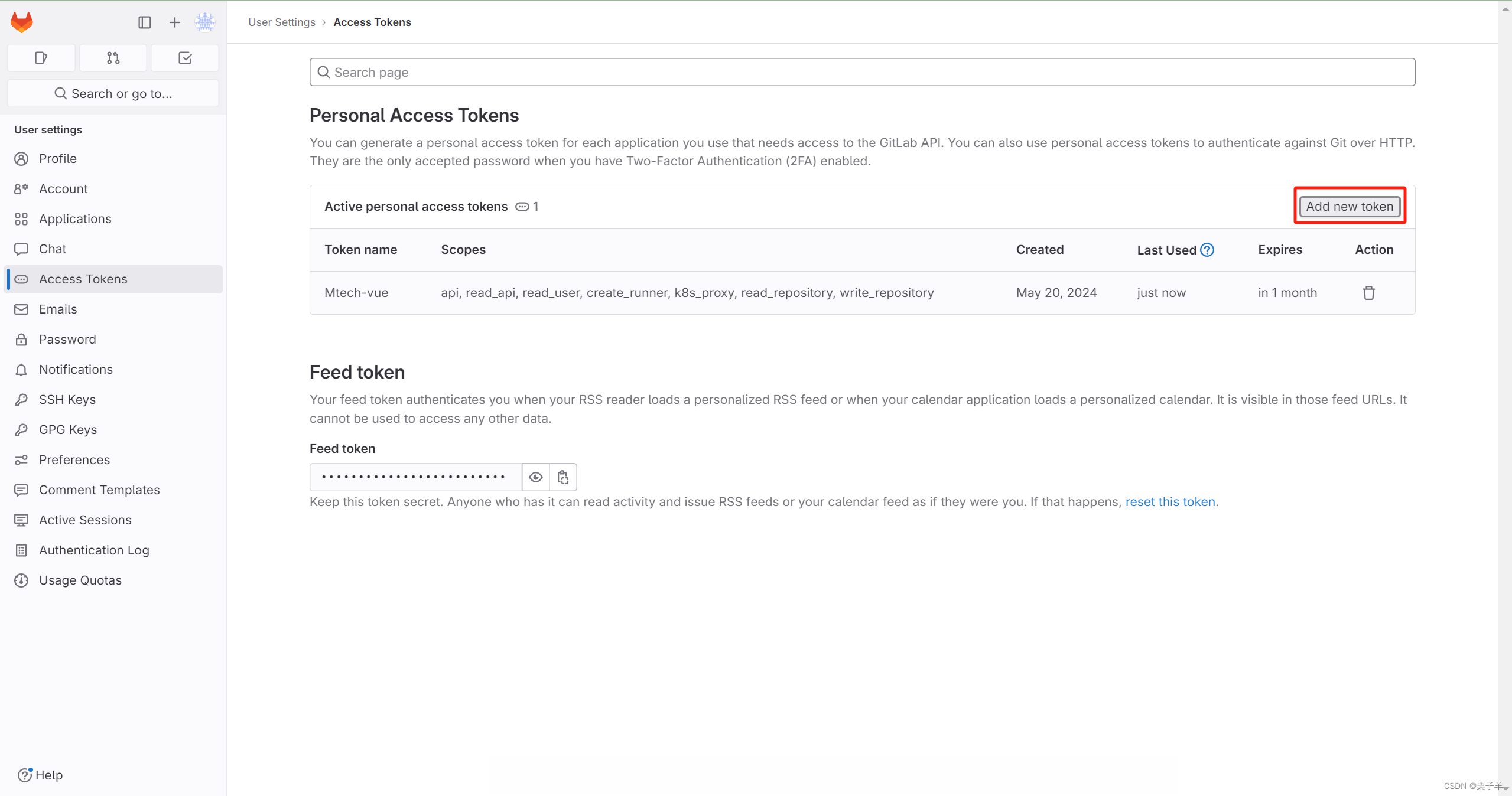Click the GitLab logo icon
Image resolution: width=1512 pixels, height=796 pixels.
coord(22,22)
